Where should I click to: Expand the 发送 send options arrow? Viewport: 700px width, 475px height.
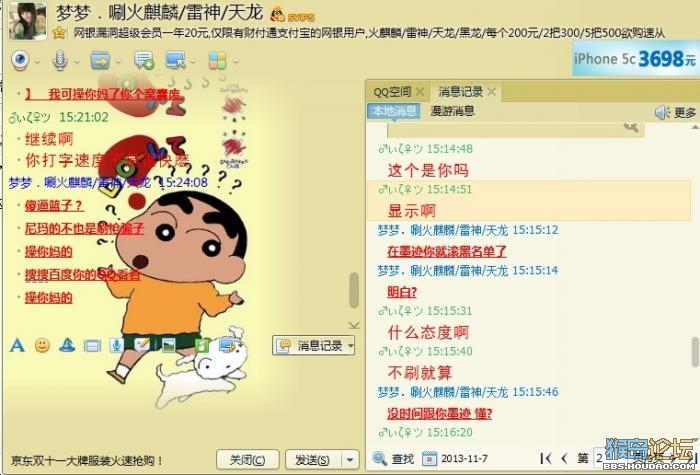pyautogui.click(x=350, y=459)
